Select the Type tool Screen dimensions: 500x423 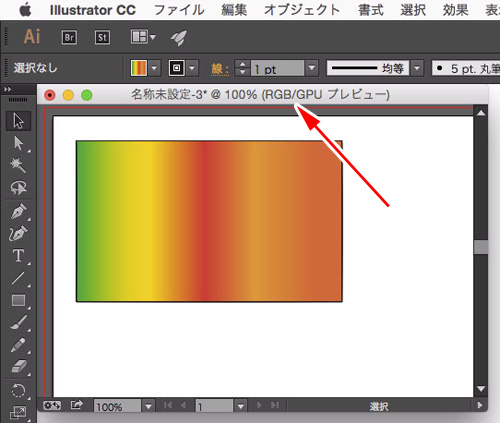click(x=18, y=256)
